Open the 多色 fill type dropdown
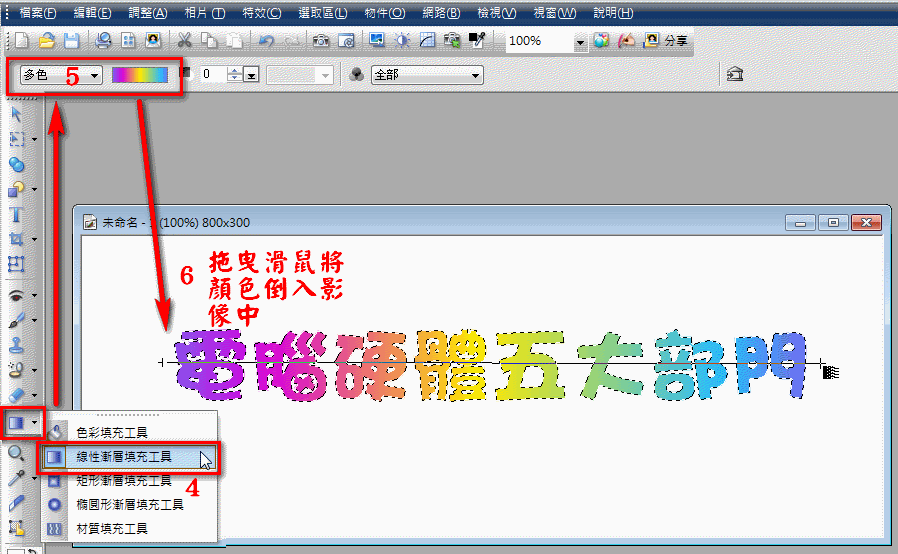The width and height of the screenshot is (898, 554). (x=94, y=75)
